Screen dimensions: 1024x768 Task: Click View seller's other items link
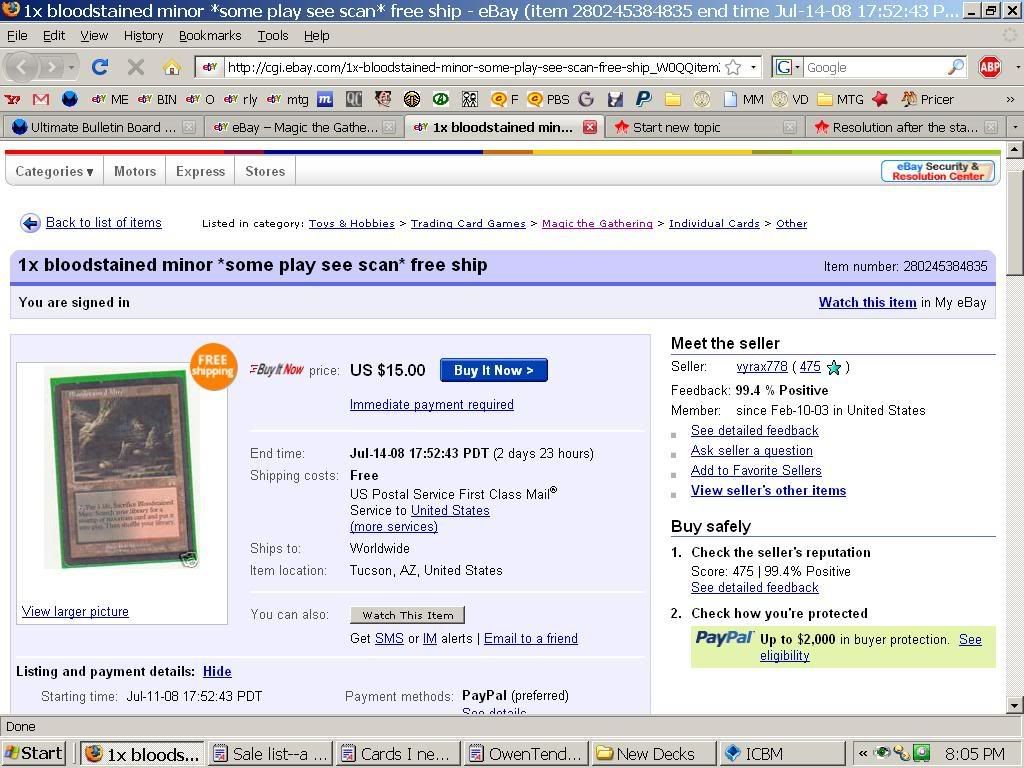(768, 490)
